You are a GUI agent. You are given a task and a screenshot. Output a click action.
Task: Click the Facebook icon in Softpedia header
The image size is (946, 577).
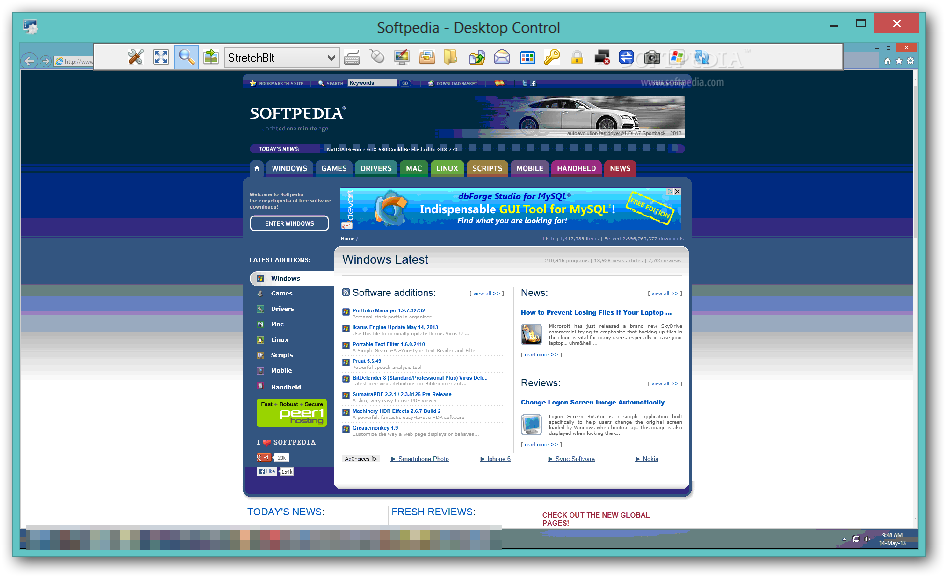pyautogui.click(x=533, y=83)
